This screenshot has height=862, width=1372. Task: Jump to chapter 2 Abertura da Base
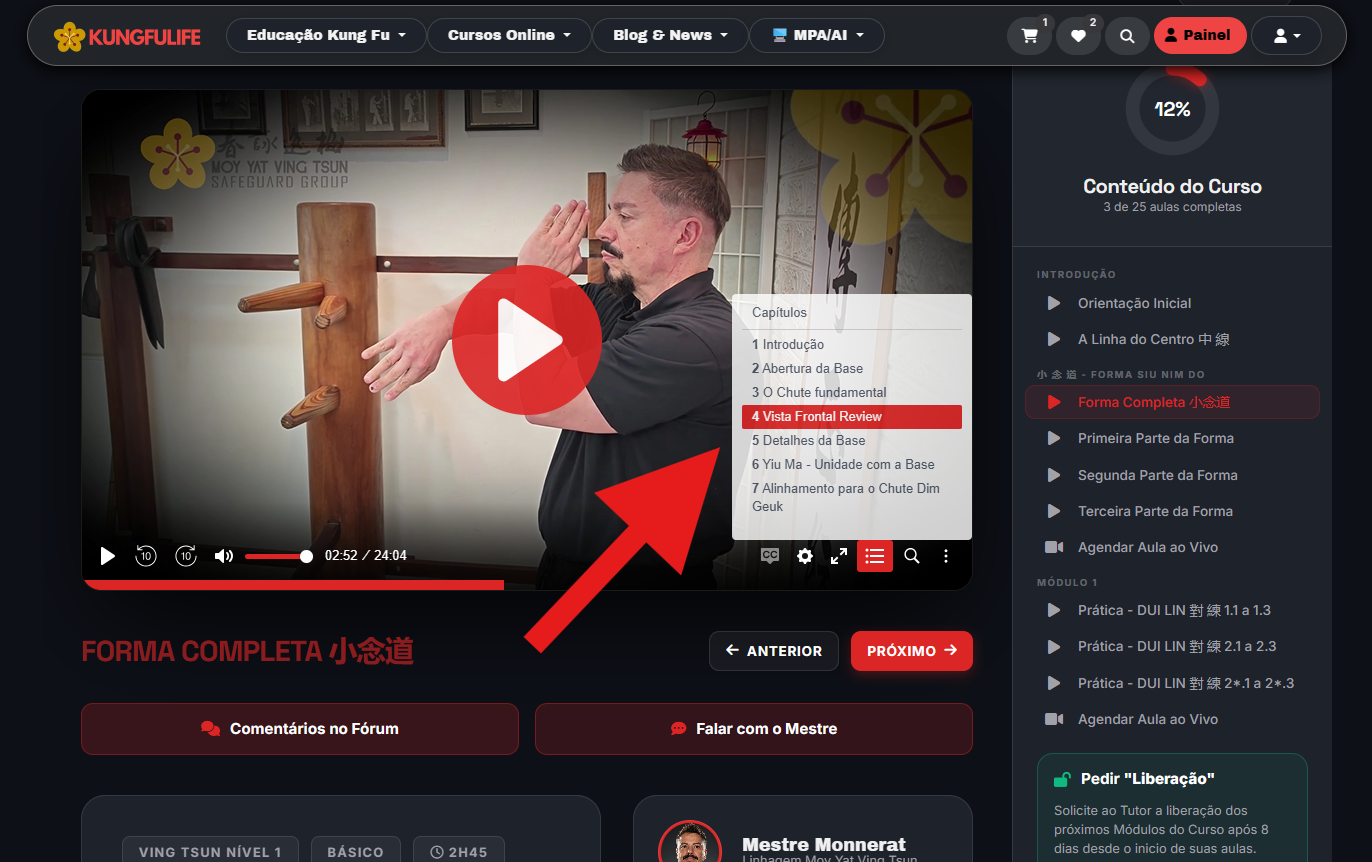(852, 368)
